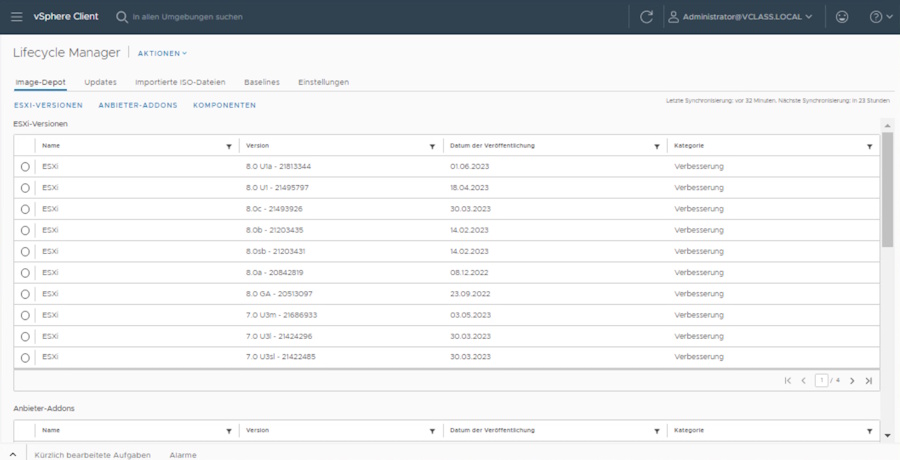Image resolution: width=900 pixels, height=460 pixels.
Task: Open the help question mark menu
Action: click(x=880, y=17)
